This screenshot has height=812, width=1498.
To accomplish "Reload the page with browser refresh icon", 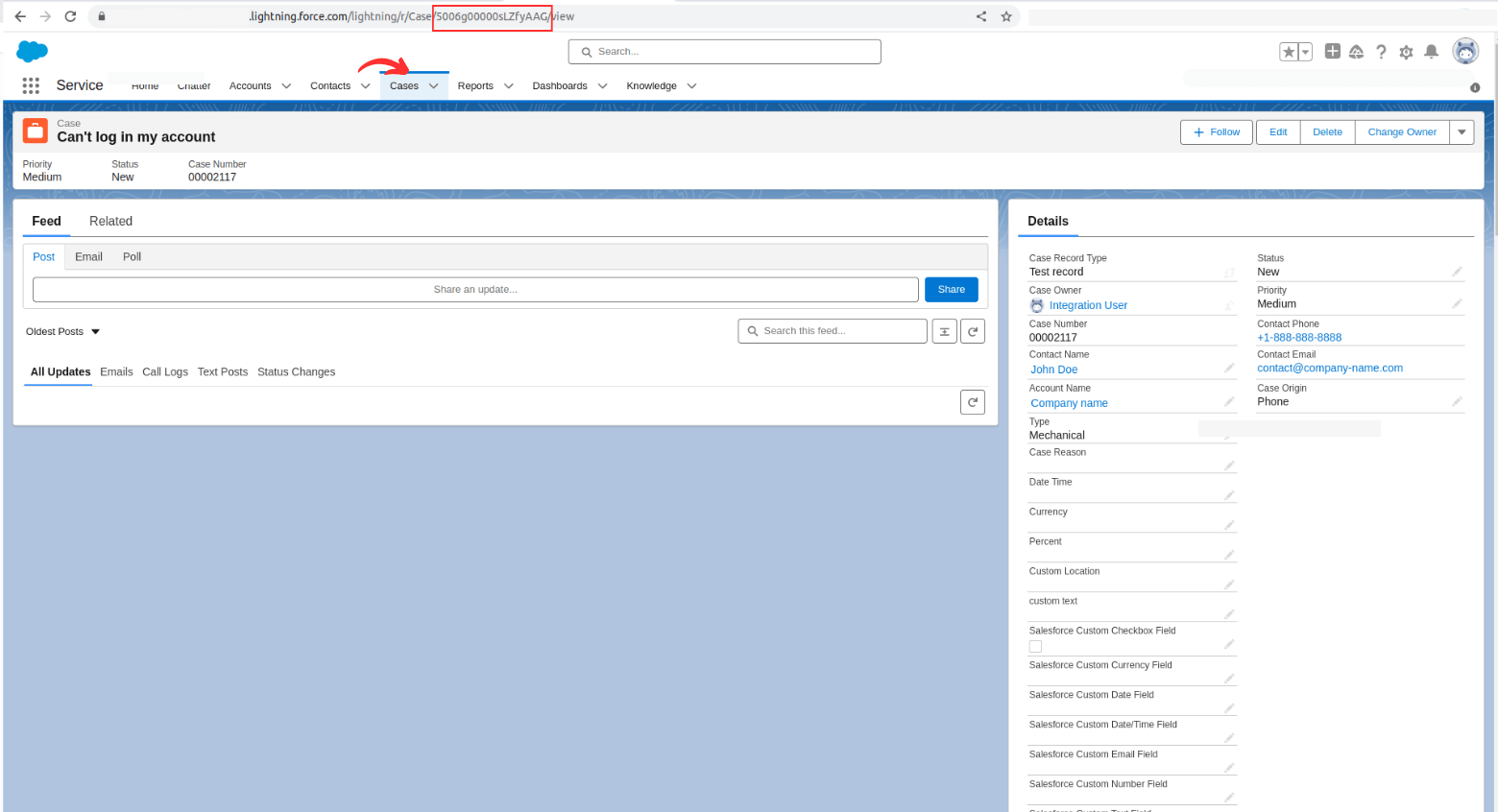I will 70,16.
